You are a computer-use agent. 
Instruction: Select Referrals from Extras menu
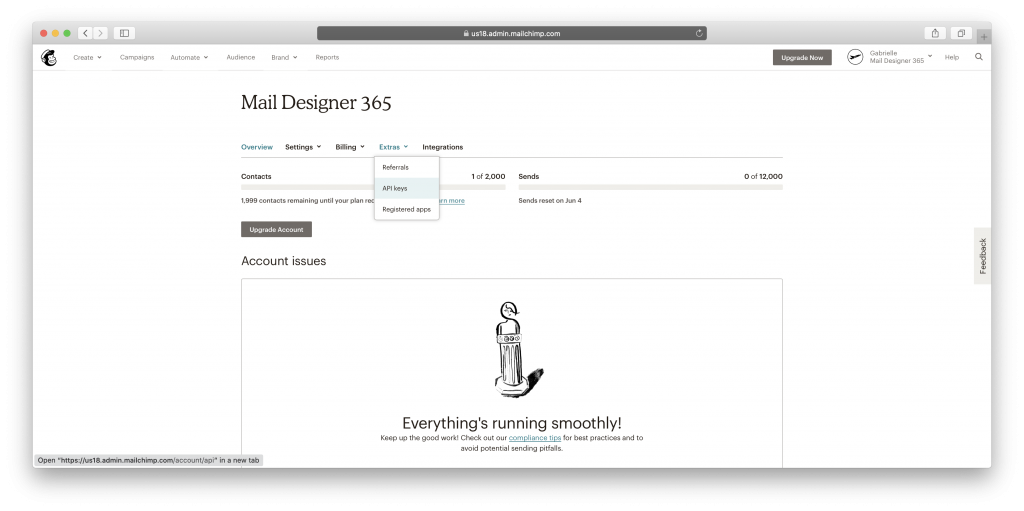click(406, 167)
